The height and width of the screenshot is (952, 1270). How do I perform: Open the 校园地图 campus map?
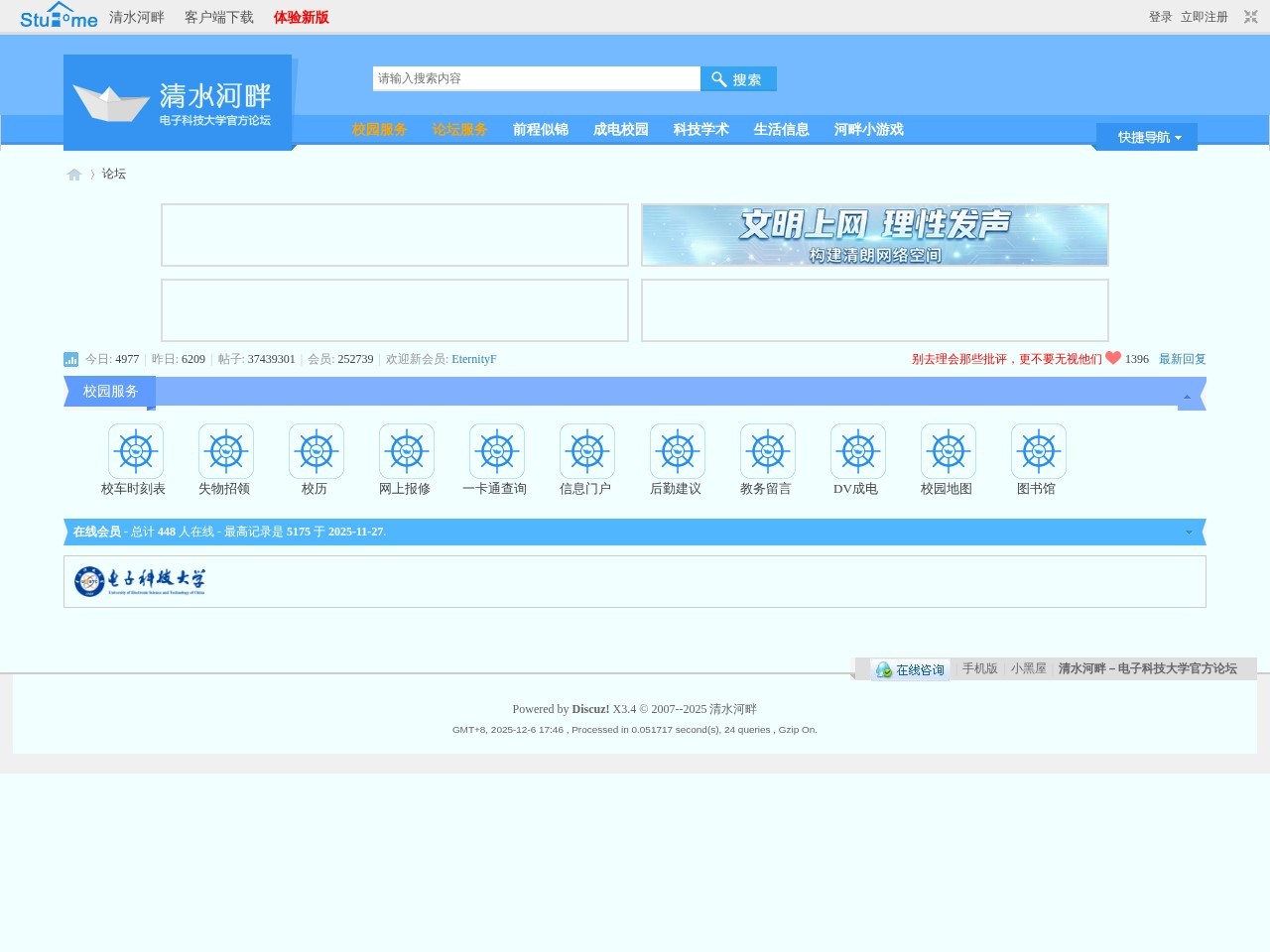947,458
